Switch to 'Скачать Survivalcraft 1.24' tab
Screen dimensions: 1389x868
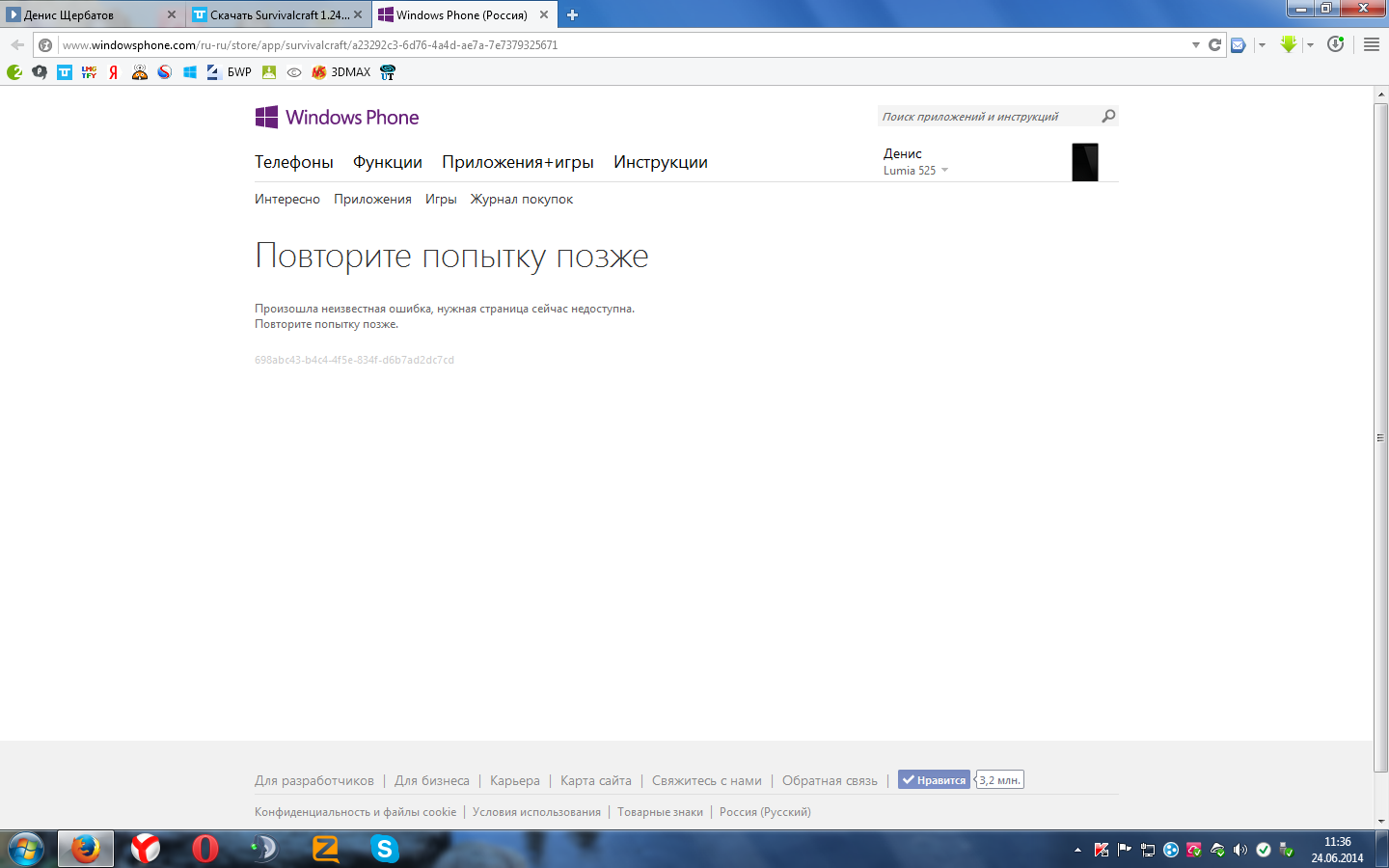click(x=278, y=14)
